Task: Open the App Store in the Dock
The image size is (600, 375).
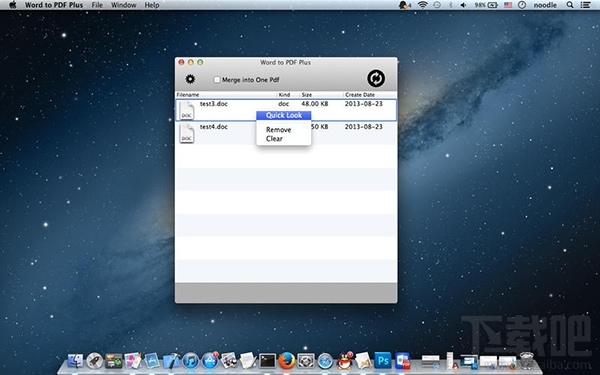Action: click(209, 361)
